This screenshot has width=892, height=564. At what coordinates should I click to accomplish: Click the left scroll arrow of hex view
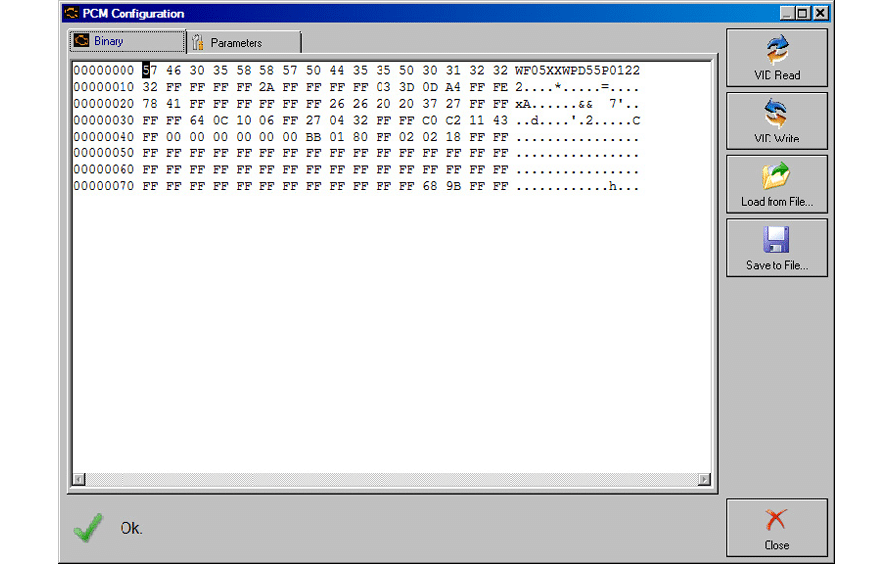click(79, 479)
